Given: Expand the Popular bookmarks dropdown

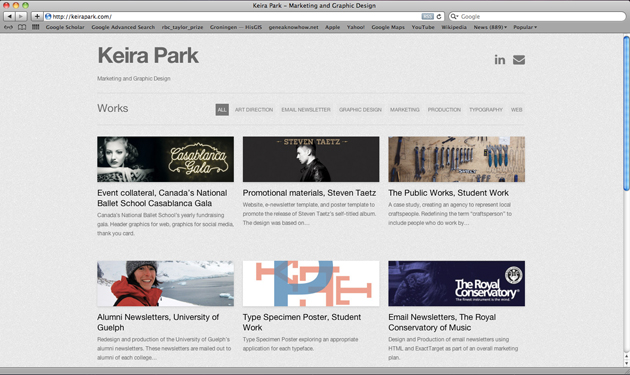Looking at the screenshot, I should point(525,27).
